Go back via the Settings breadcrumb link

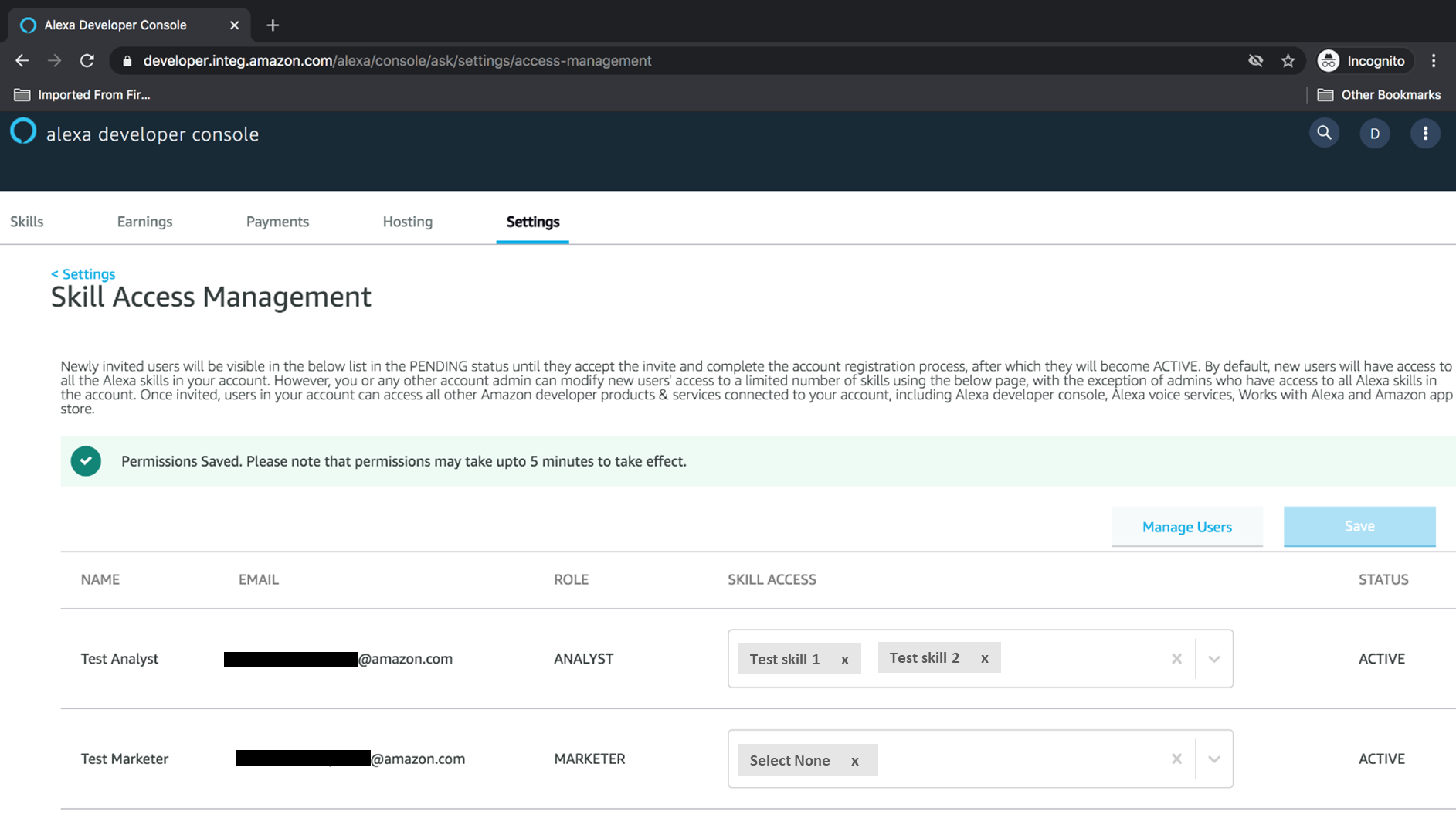83,274
